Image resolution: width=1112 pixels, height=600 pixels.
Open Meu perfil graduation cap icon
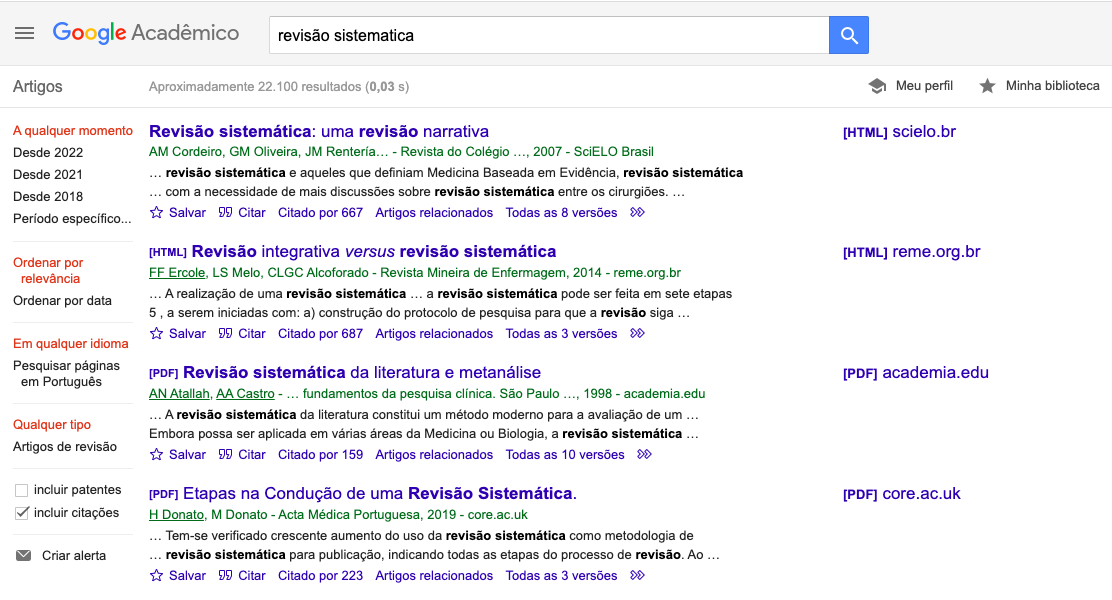point(878,86)
